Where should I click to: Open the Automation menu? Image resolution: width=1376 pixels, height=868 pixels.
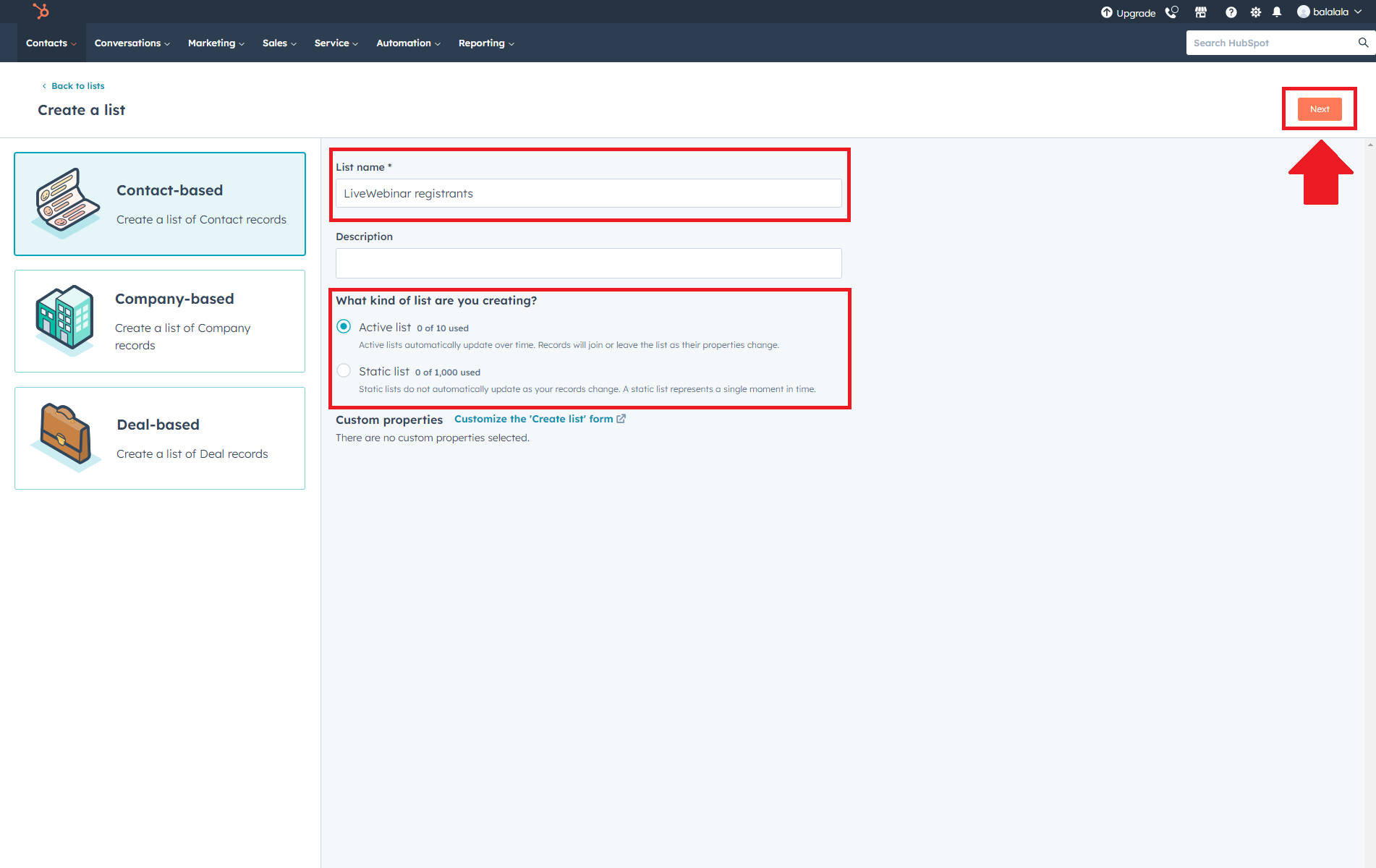[x=408, y=43]
